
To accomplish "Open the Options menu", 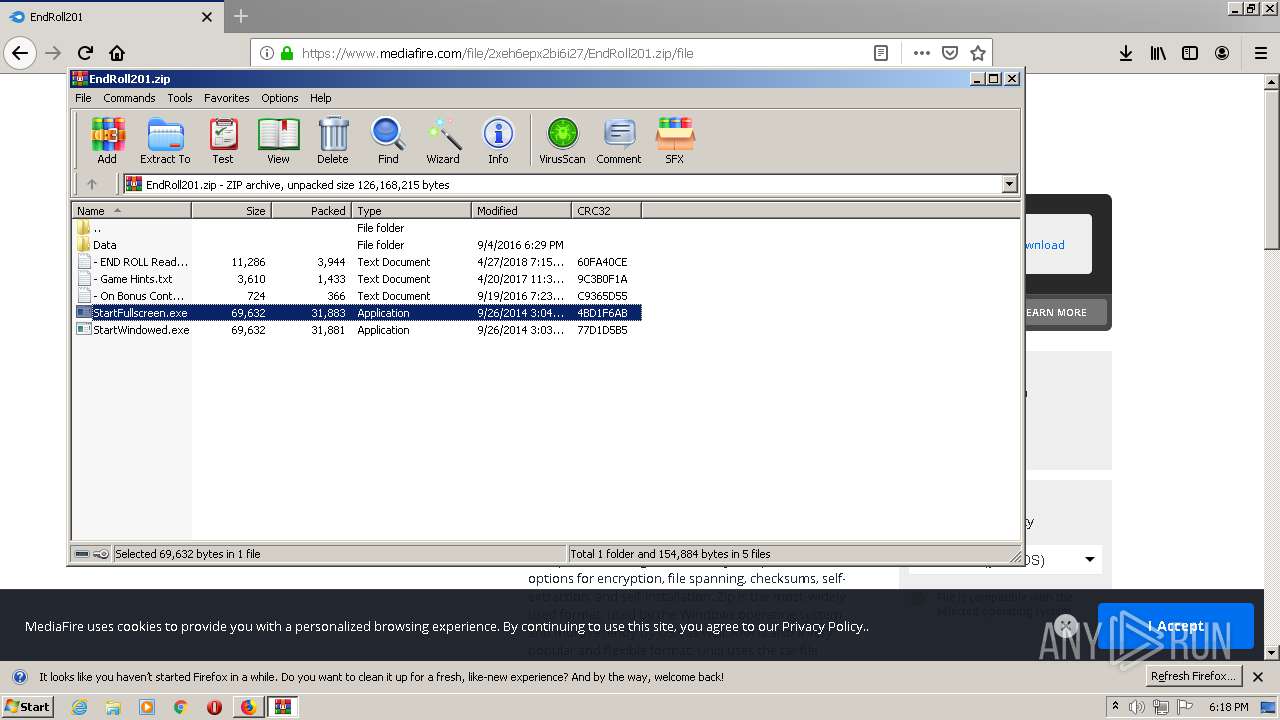I will click(x=280, y=98).
